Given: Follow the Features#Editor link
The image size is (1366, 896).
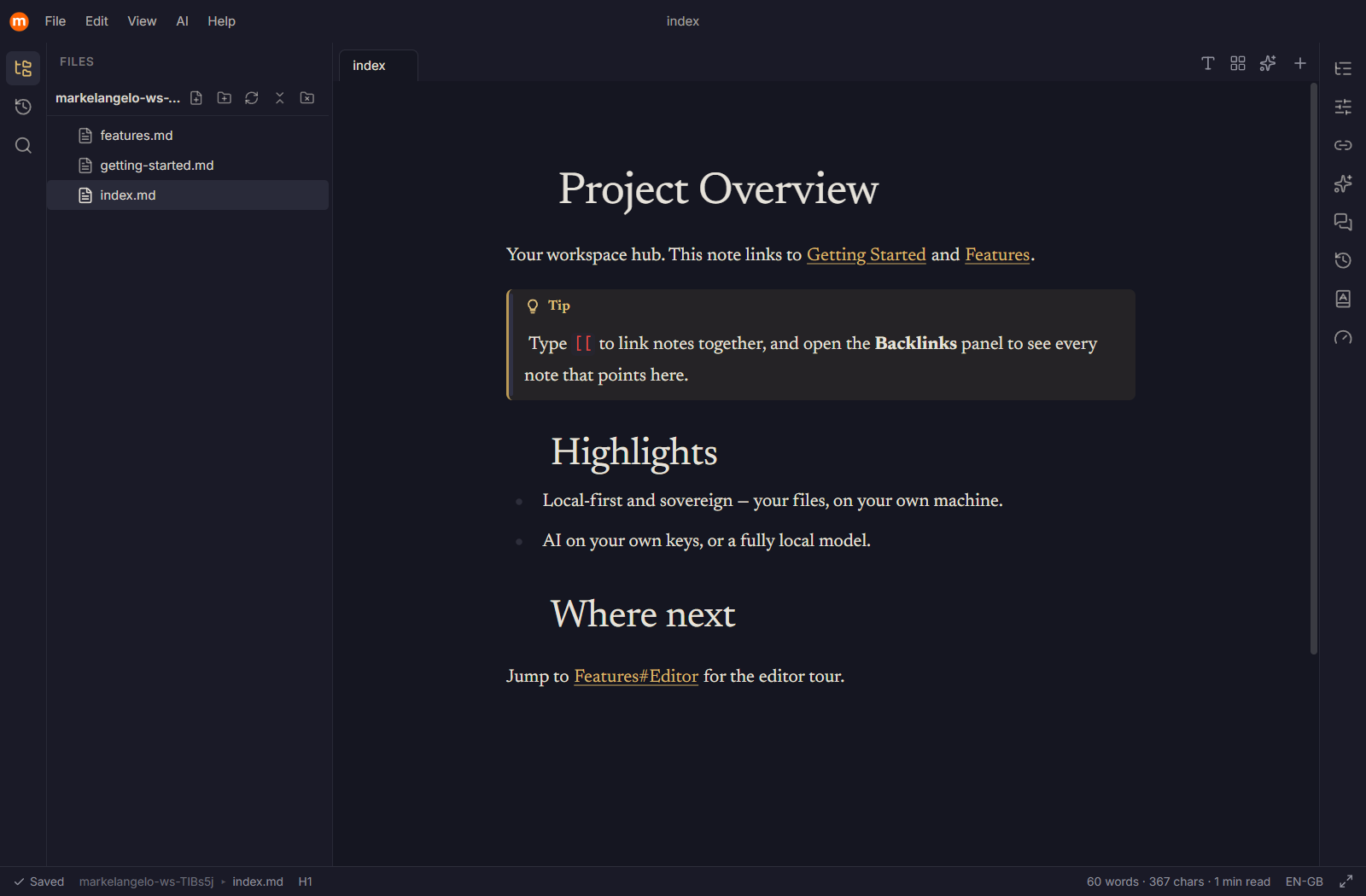Looking at the screenshot, I should [636, 677].
